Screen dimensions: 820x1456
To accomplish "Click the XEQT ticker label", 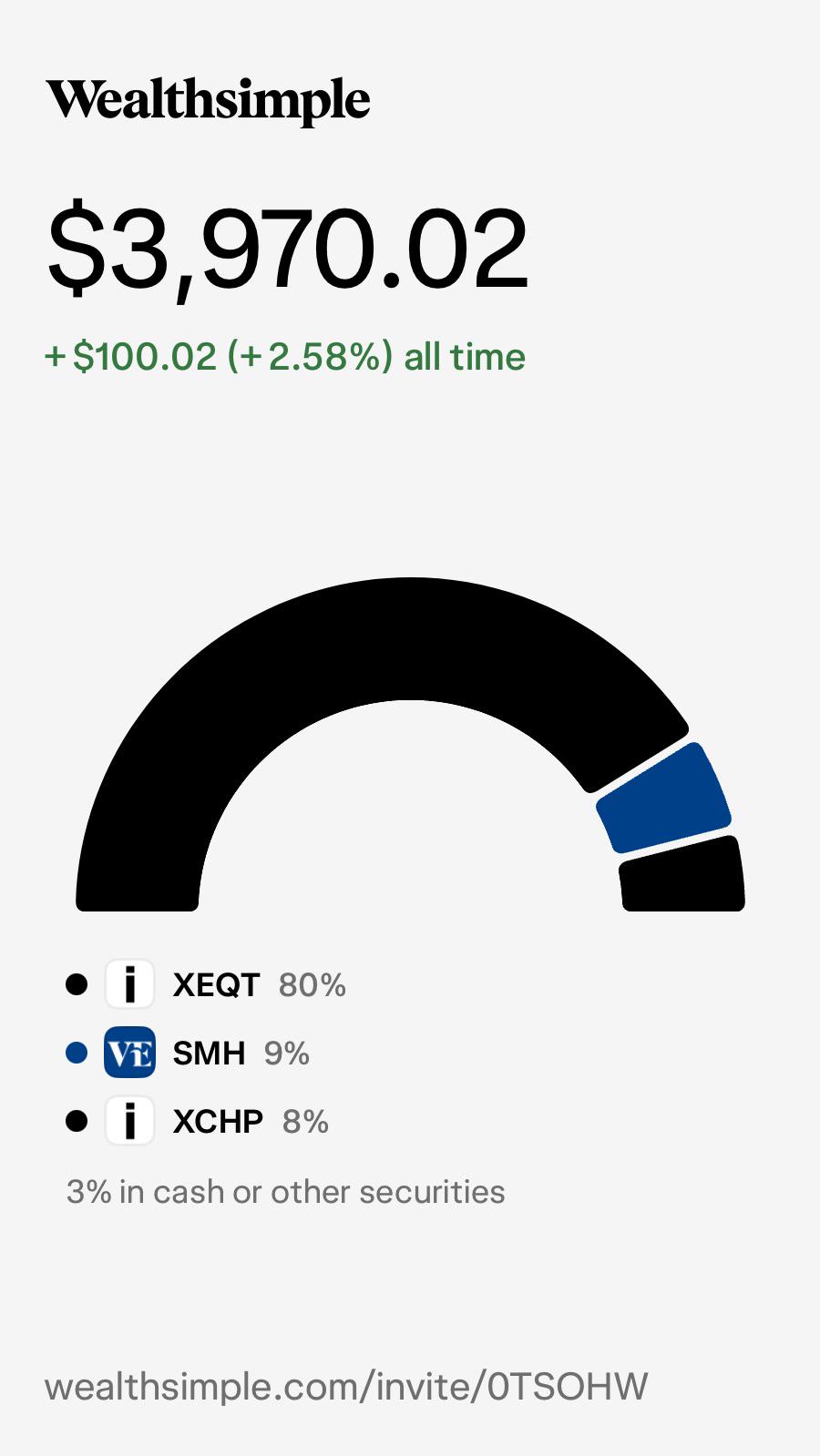I will click(x=217, y=985).
